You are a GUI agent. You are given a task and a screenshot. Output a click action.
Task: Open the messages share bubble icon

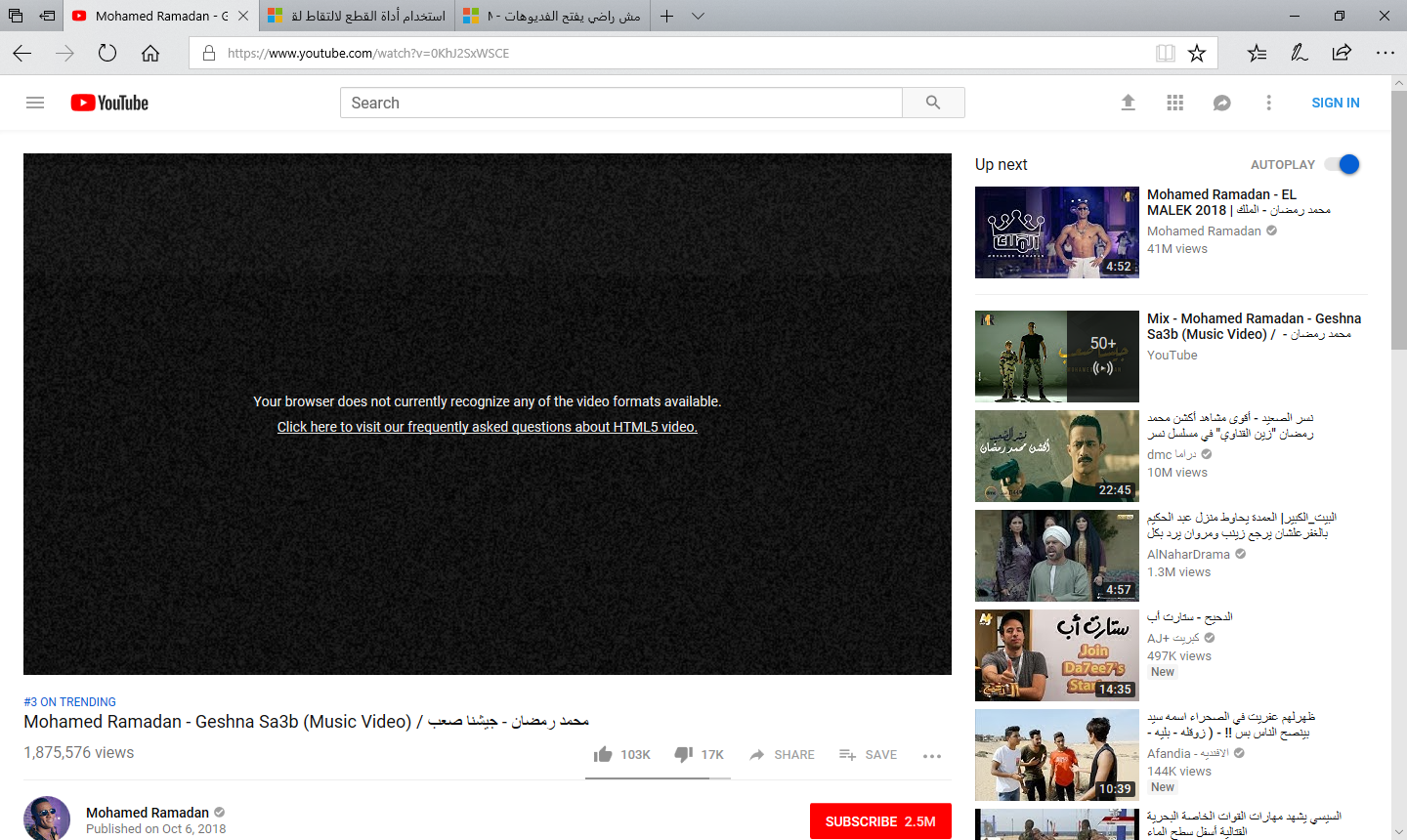pyautogui.click(x=1222, y=103)
